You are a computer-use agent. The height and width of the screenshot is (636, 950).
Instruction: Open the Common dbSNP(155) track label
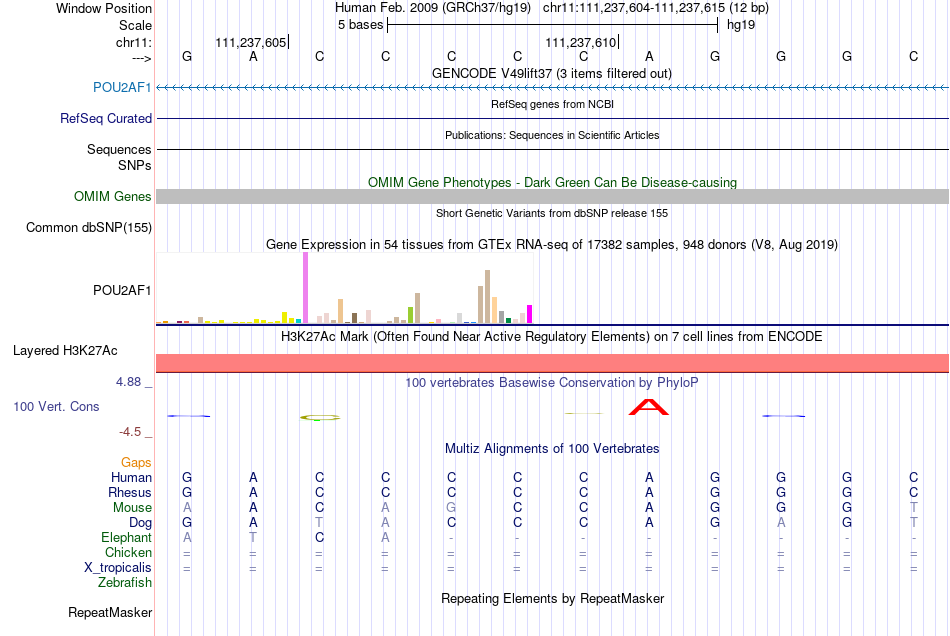[88, 228]
